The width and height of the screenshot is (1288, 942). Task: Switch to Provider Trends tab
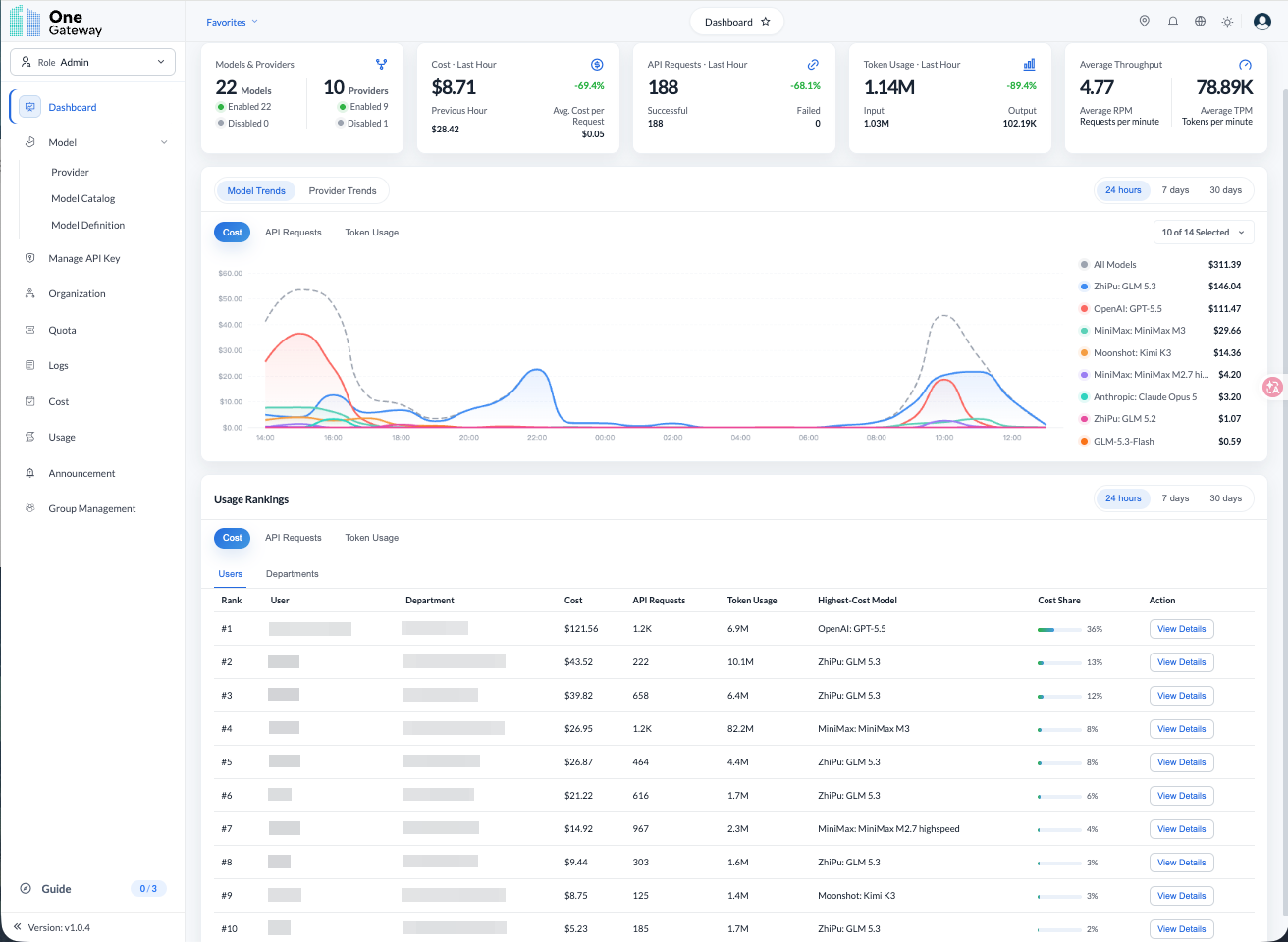[x=343, y=191]
